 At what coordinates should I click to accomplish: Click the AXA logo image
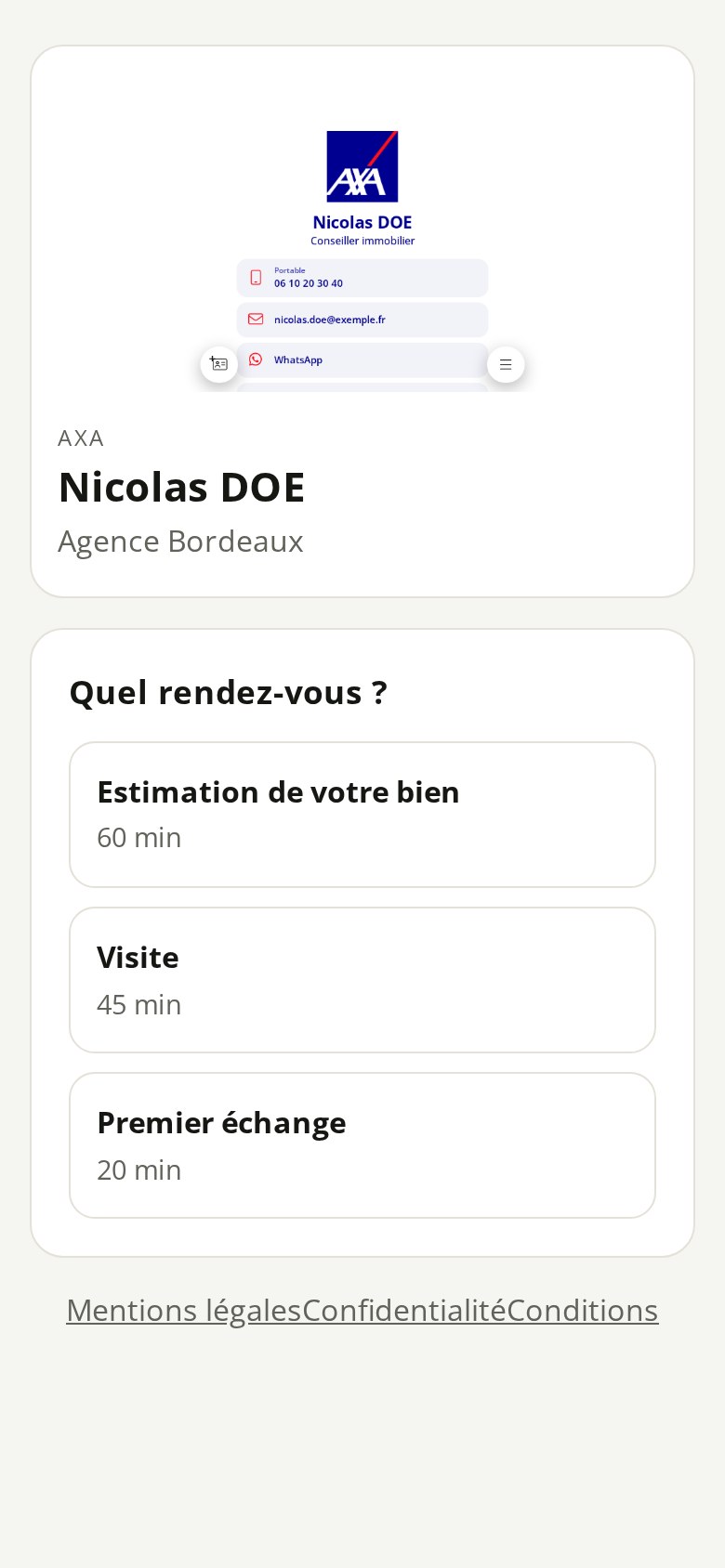[x=362, y=166]
